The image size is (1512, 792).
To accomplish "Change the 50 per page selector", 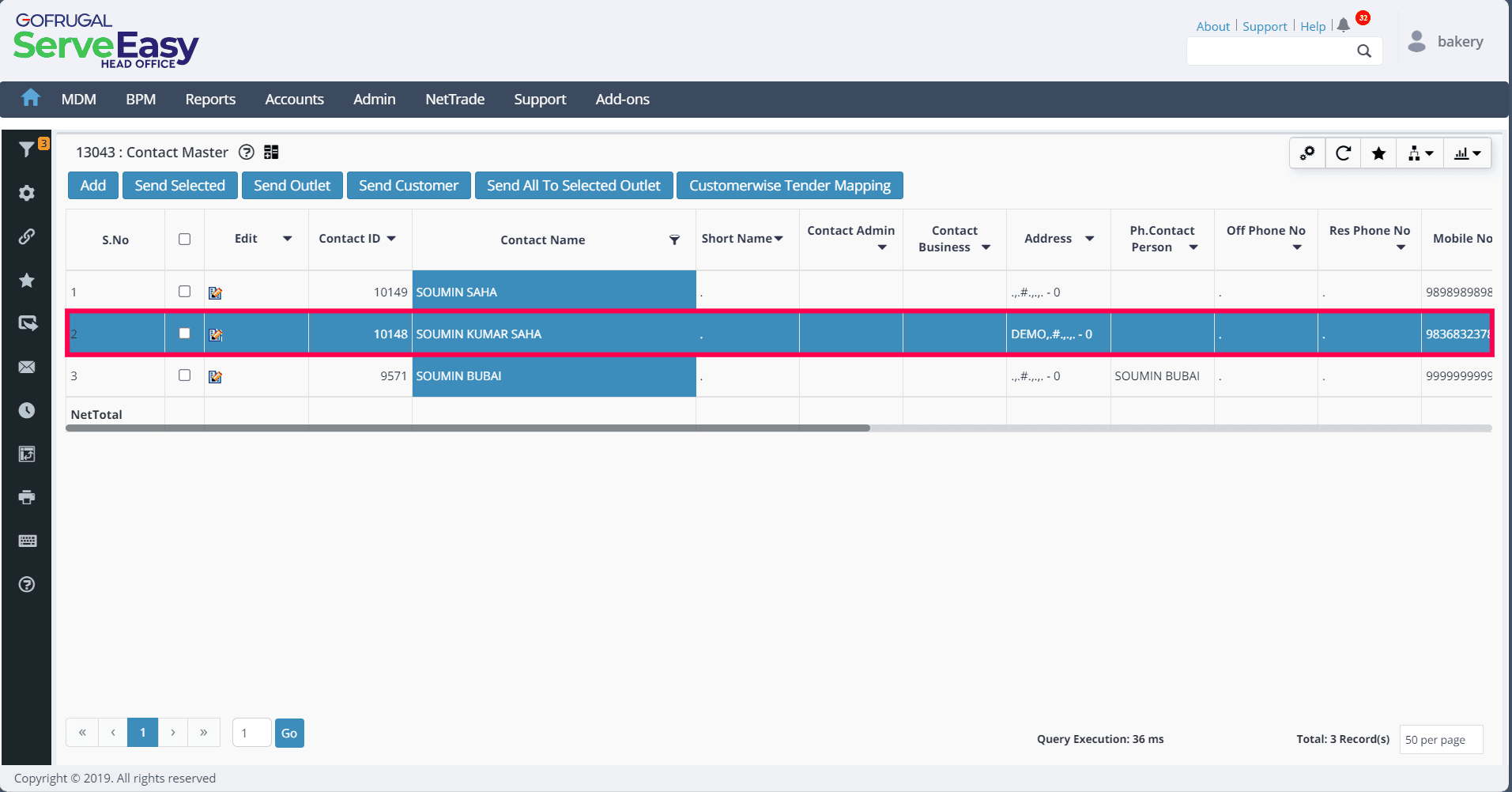I will 1441,739.
